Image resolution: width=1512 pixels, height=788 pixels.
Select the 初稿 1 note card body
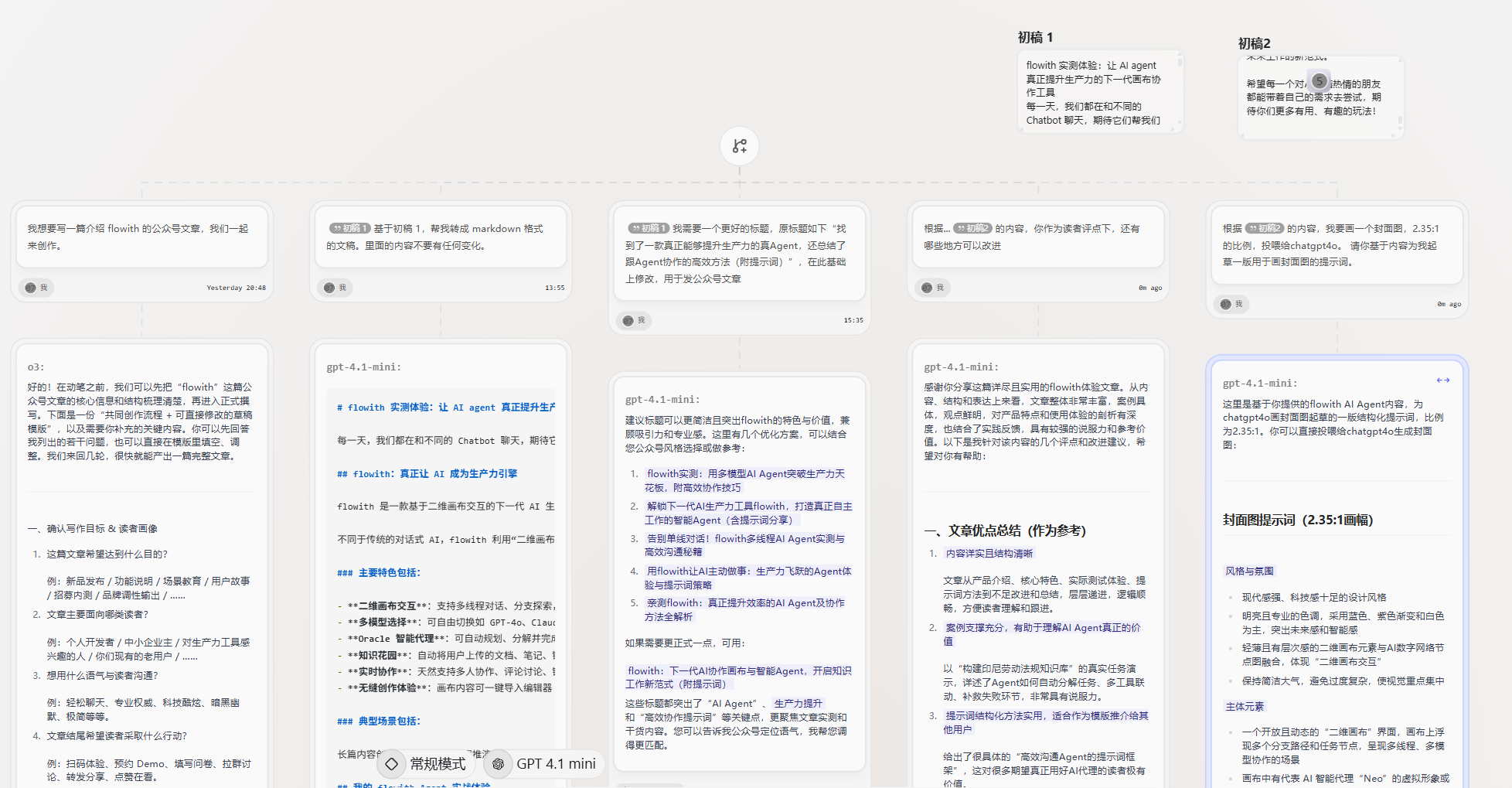pos(1100,91)
